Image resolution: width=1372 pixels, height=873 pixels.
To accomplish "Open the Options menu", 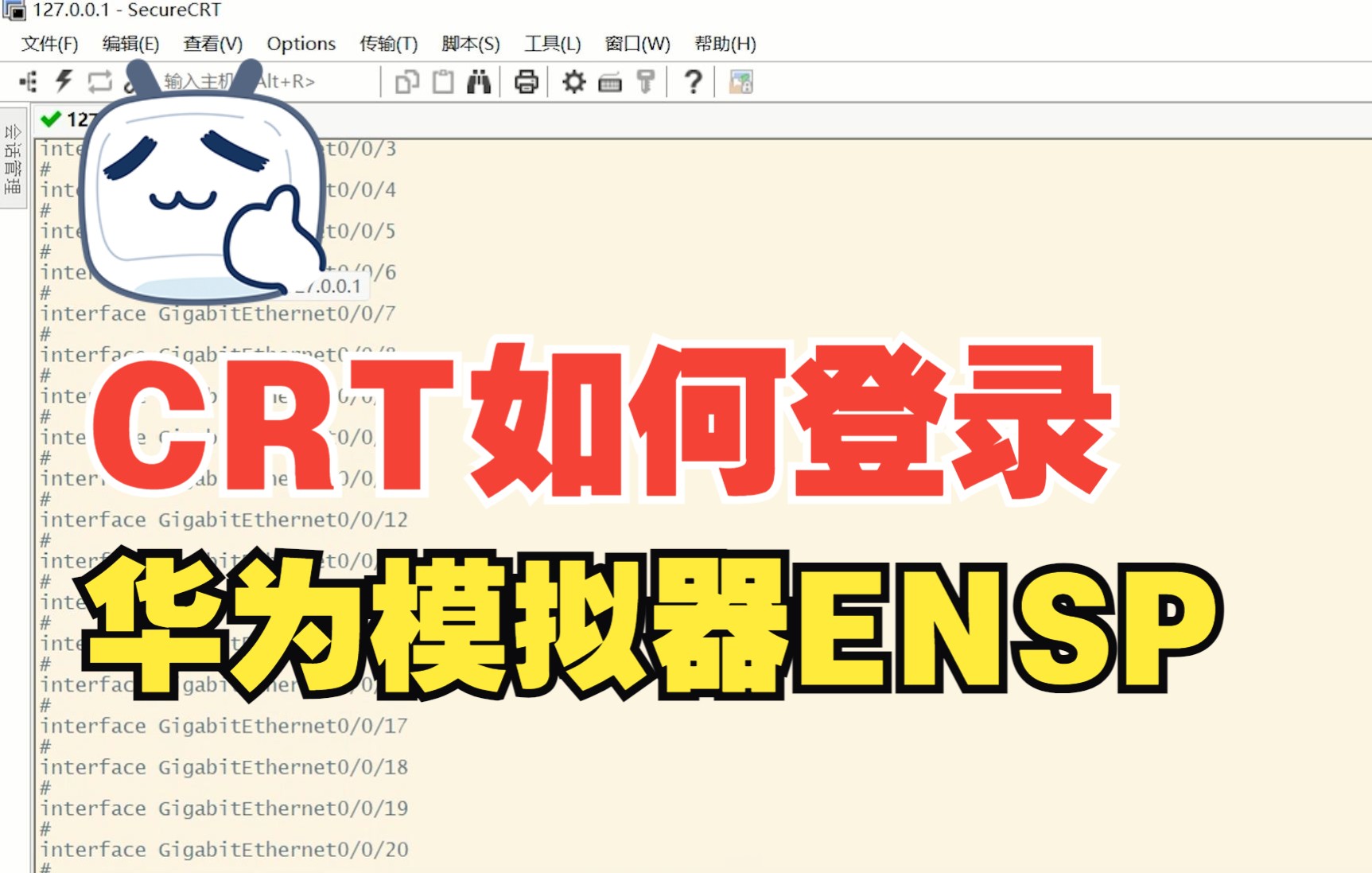I will click(301, 44).
